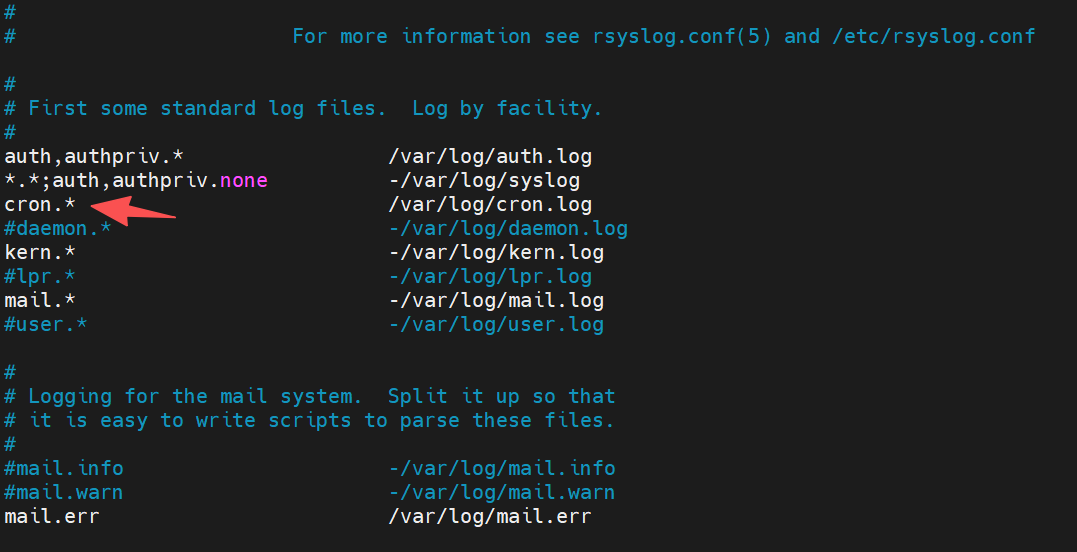Image resolution: width=1077 pixels, height=552 pixels.
Task: Click the red arrow pointing at cron
Action: [133, 211]
